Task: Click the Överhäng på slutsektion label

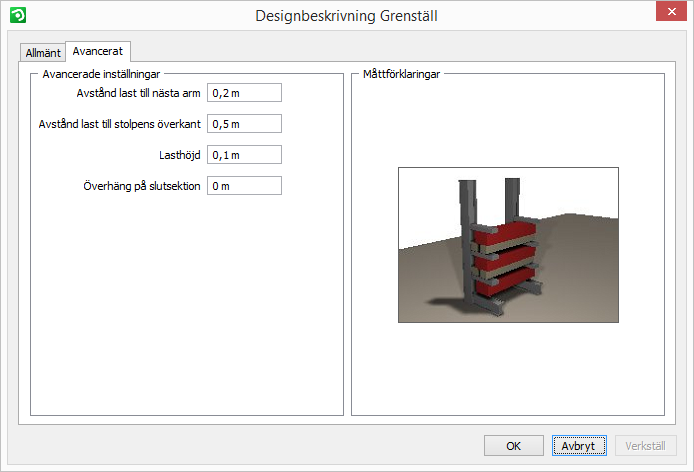Action: pyautogui.click(x=142, y=186)
